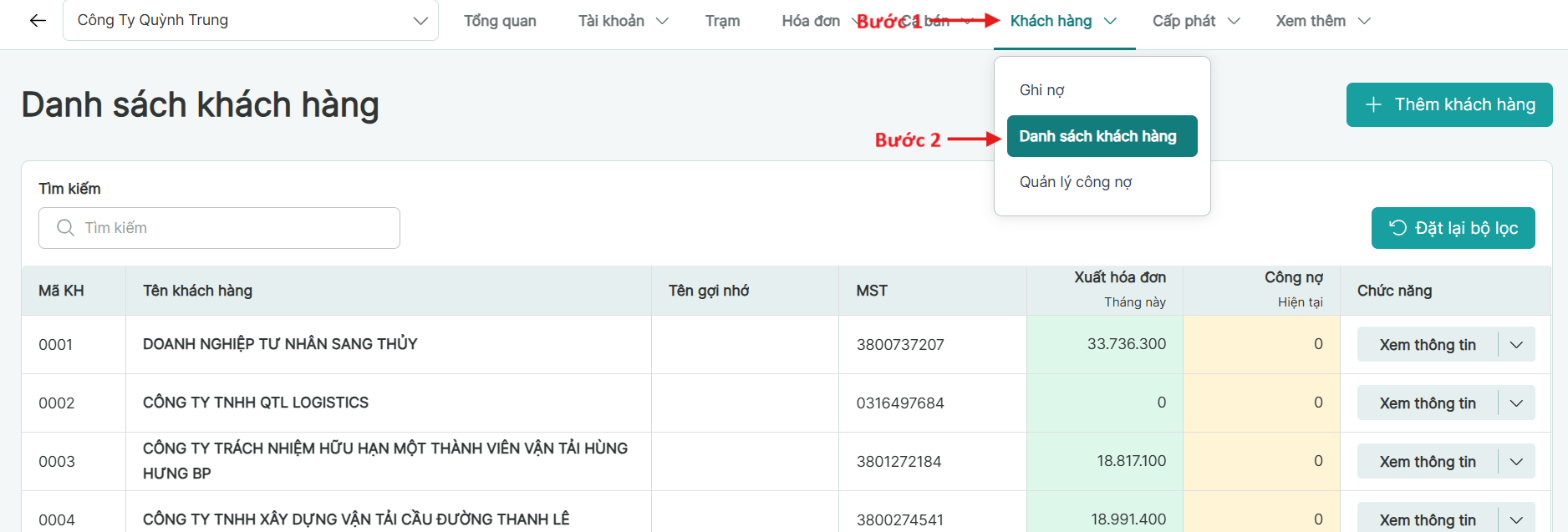Click the back arrow icon
This screenshot has height=532, width=1568.
tap(38, 21)
